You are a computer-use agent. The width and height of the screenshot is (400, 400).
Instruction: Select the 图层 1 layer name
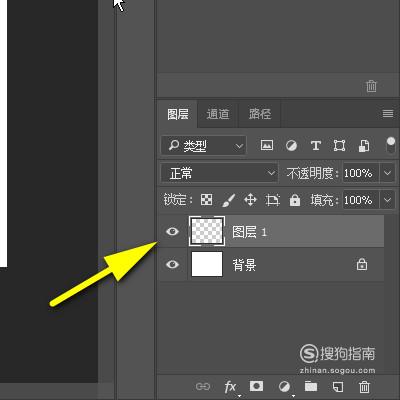(x=249, y=232)
